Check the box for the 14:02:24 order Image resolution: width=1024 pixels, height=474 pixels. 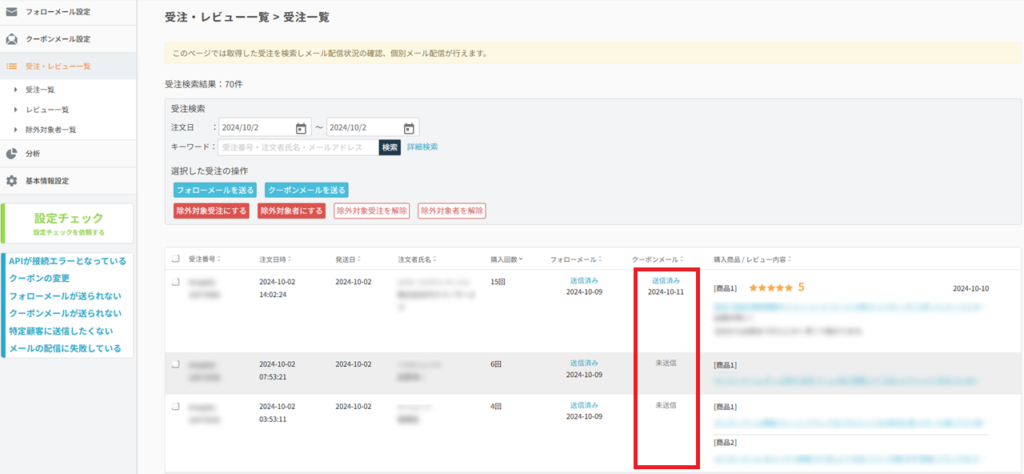click(x=175, y=283)
